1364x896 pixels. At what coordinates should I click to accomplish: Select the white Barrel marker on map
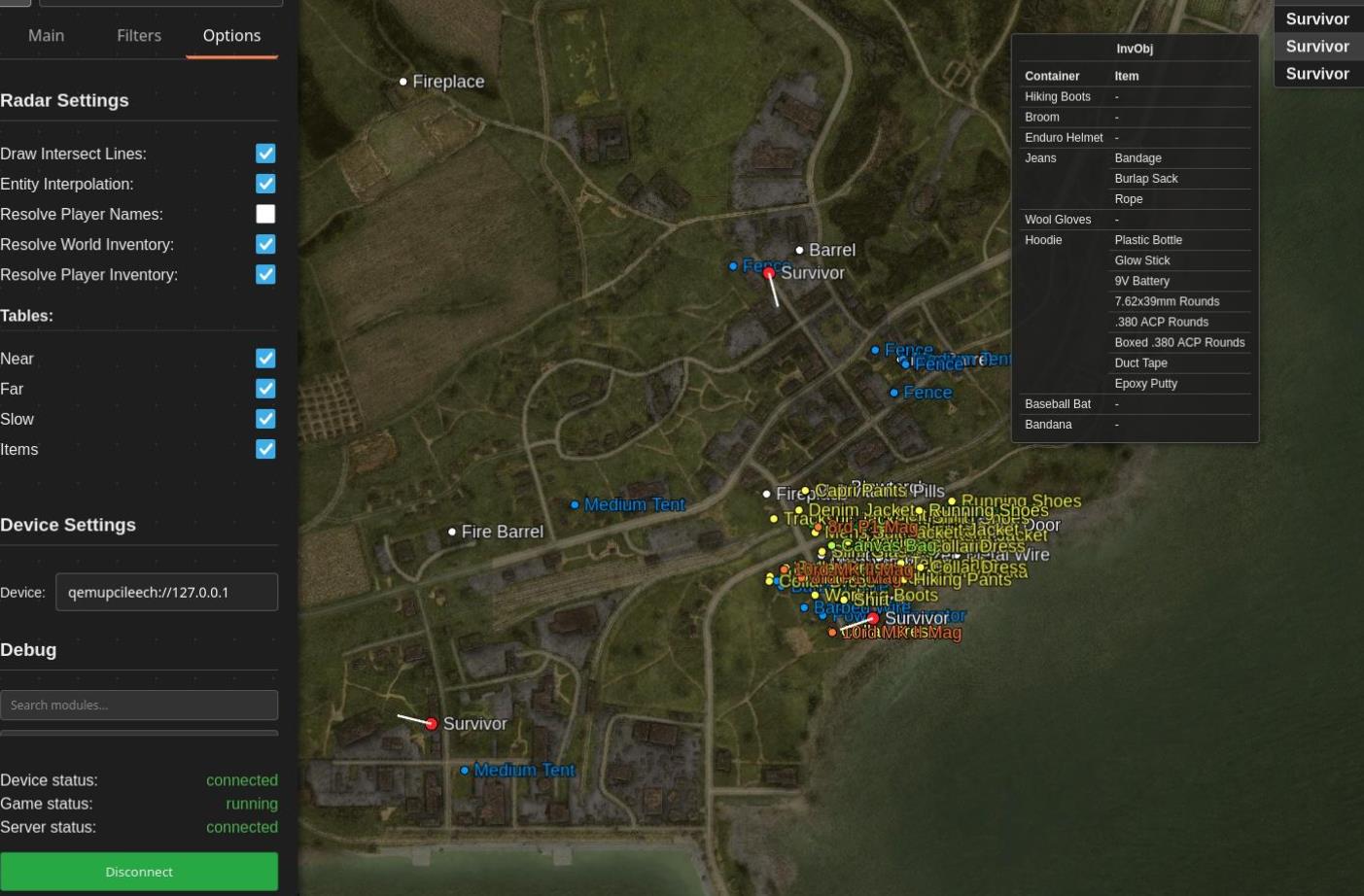coord(800,250)
